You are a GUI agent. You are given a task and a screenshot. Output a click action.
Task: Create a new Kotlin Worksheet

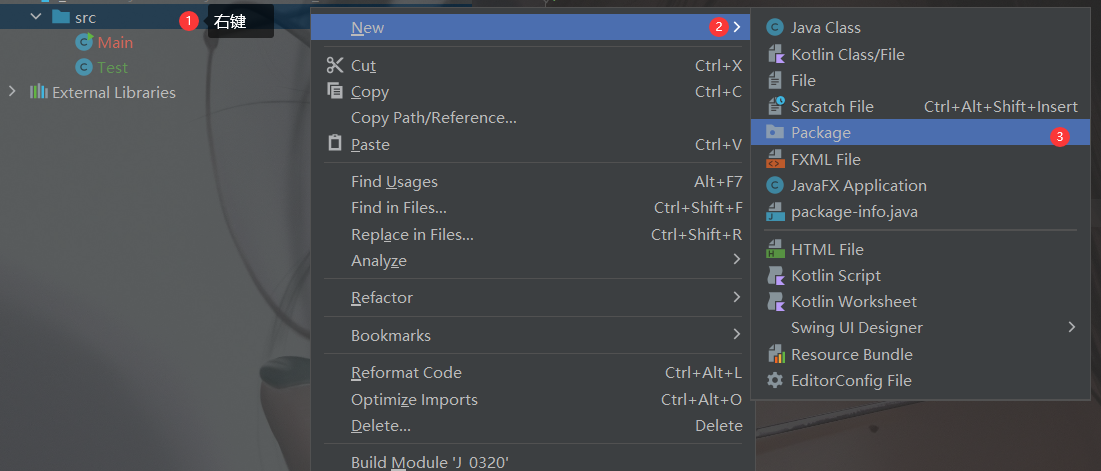(921, 301)
